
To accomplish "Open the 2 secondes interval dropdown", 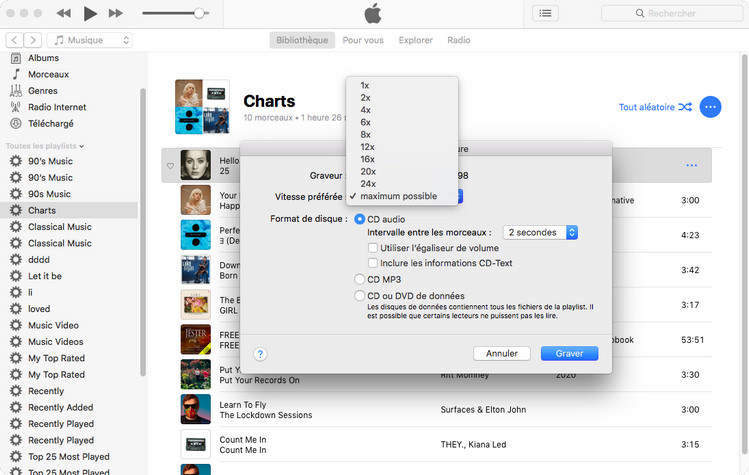I will point(541,232).
